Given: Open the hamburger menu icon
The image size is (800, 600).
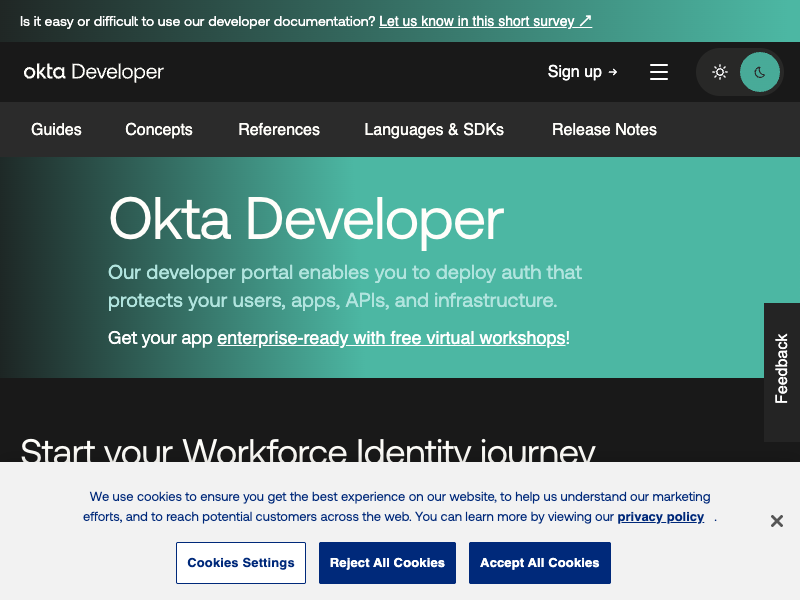Looking at the screenshot, I should (x=659, y=72).
